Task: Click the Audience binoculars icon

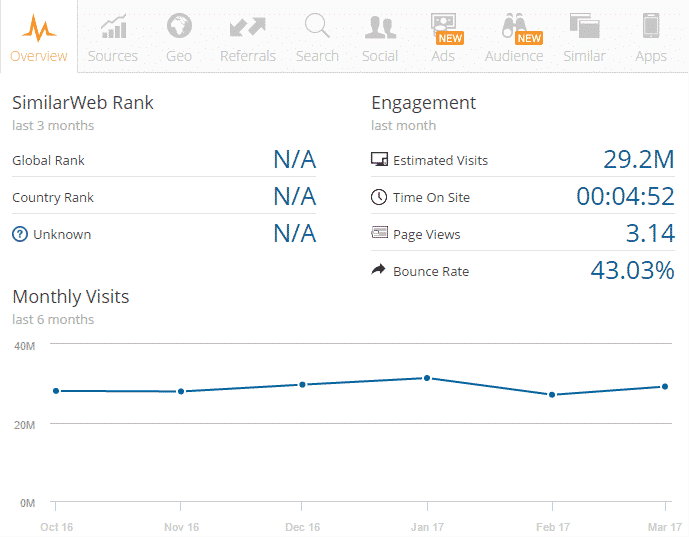Action: coord(514,26)
